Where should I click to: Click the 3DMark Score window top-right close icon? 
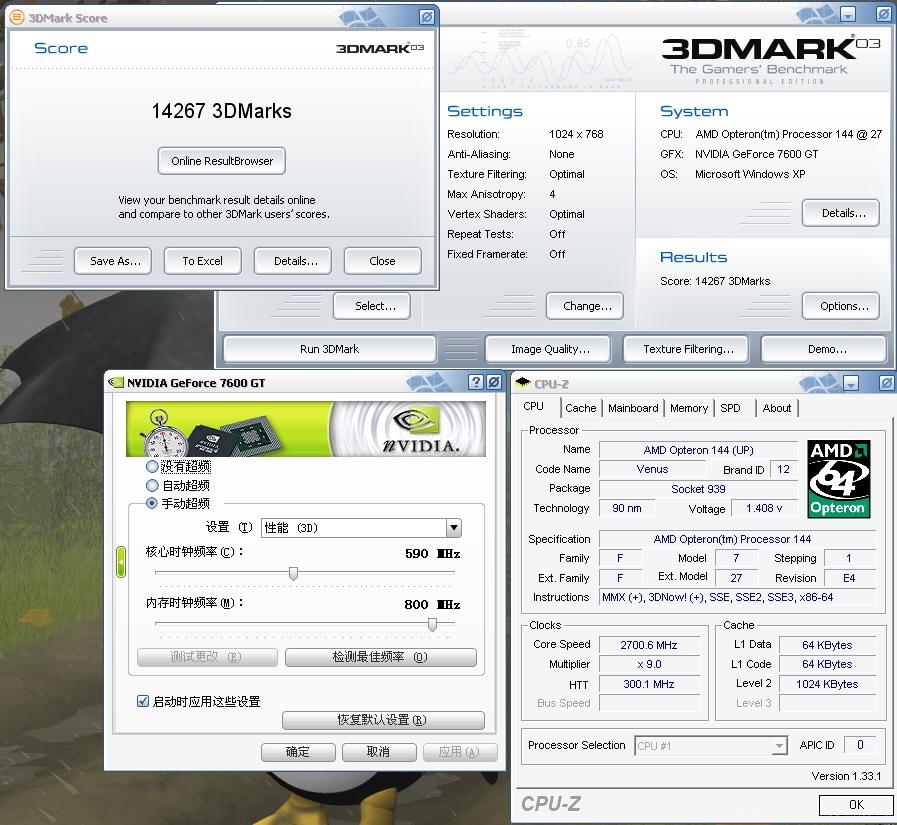pyautogui.click(x=426, y=17)
